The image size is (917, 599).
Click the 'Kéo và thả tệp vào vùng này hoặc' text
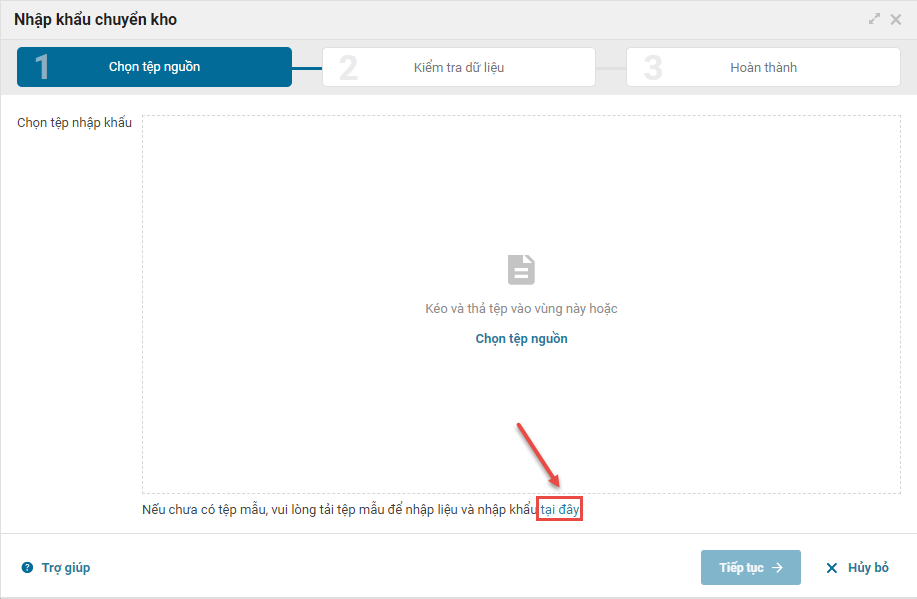point(521,309)
